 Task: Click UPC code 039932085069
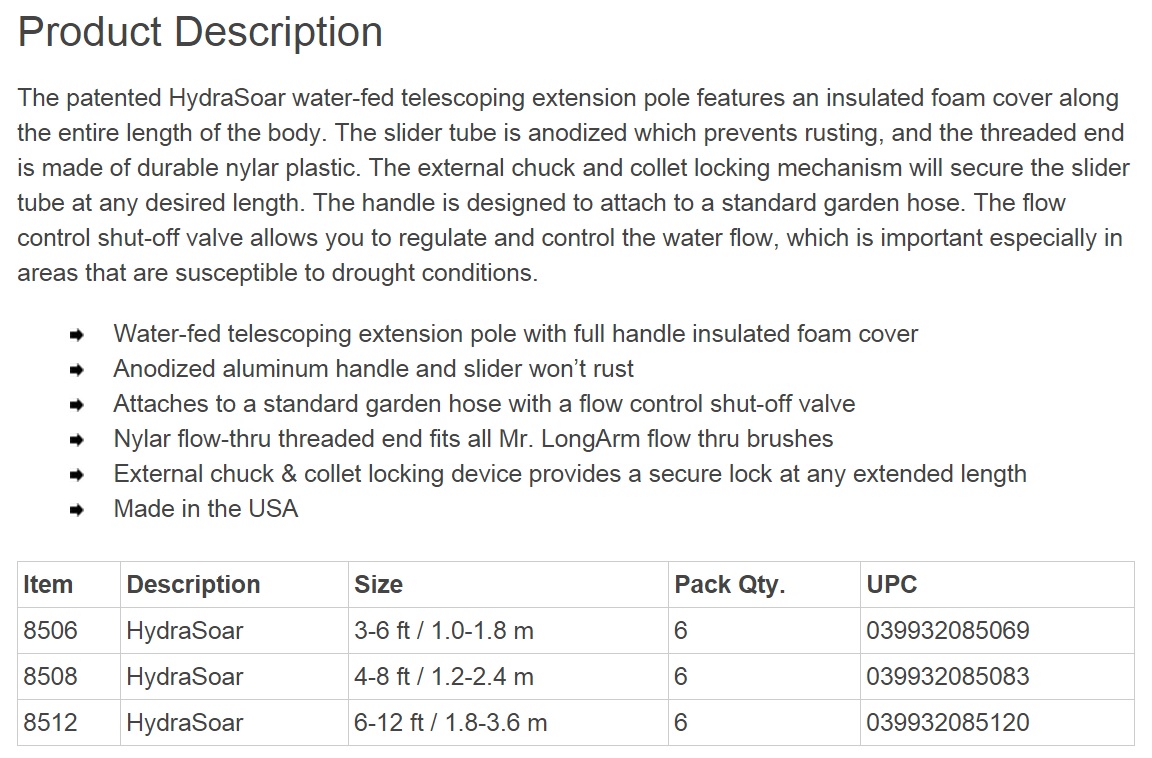pos(948,631)
